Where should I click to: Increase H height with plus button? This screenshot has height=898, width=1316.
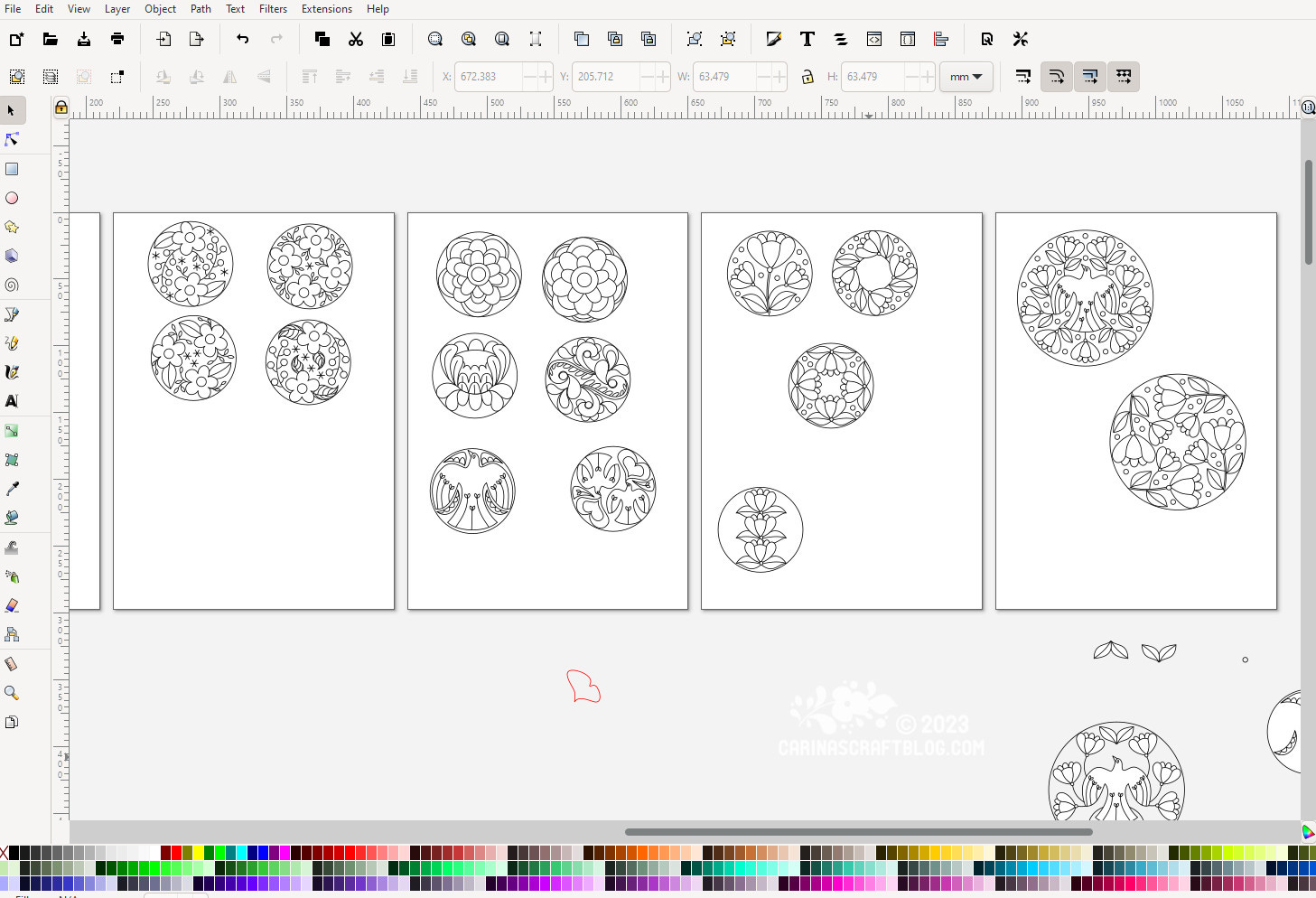(927, 77)
